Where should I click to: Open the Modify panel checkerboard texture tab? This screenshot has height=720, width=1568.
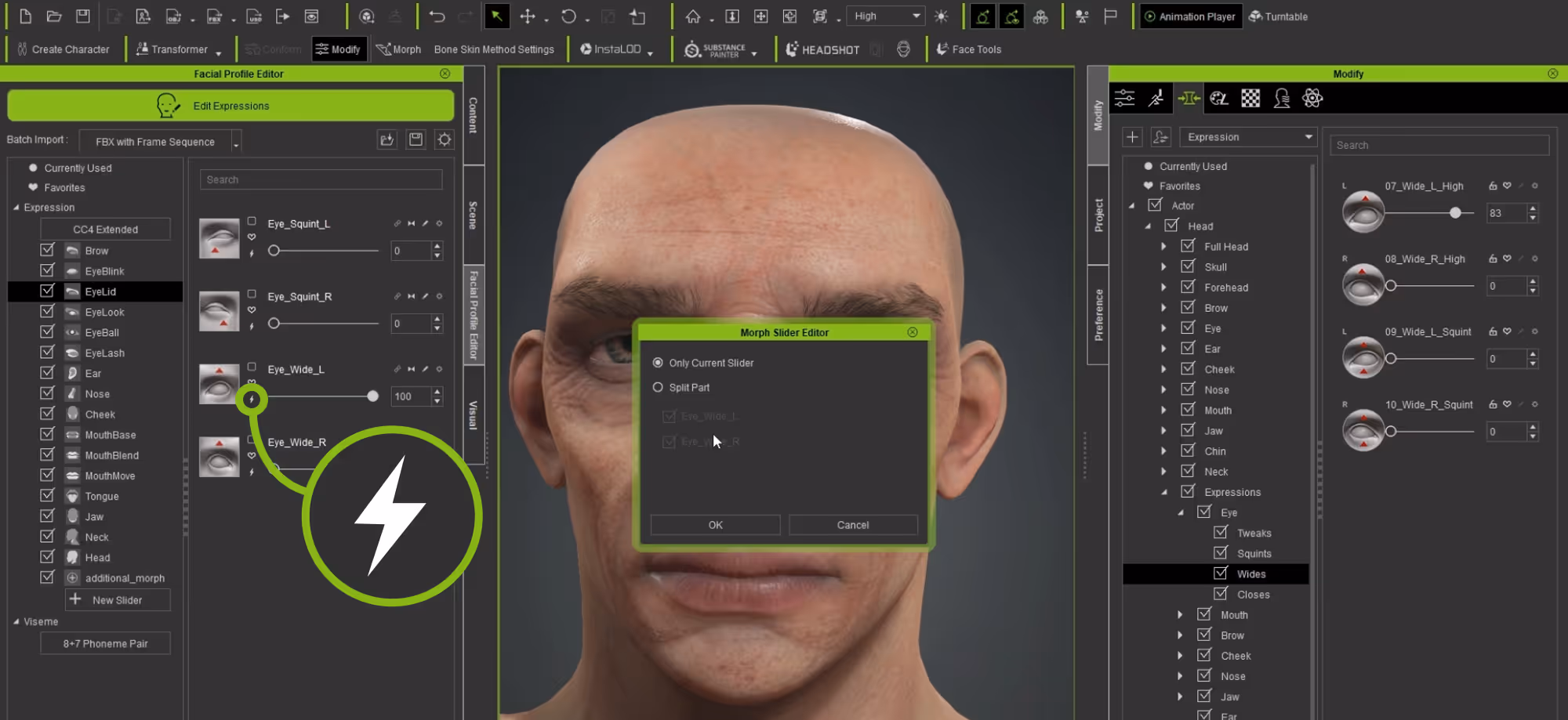[x=1250, y=98]
